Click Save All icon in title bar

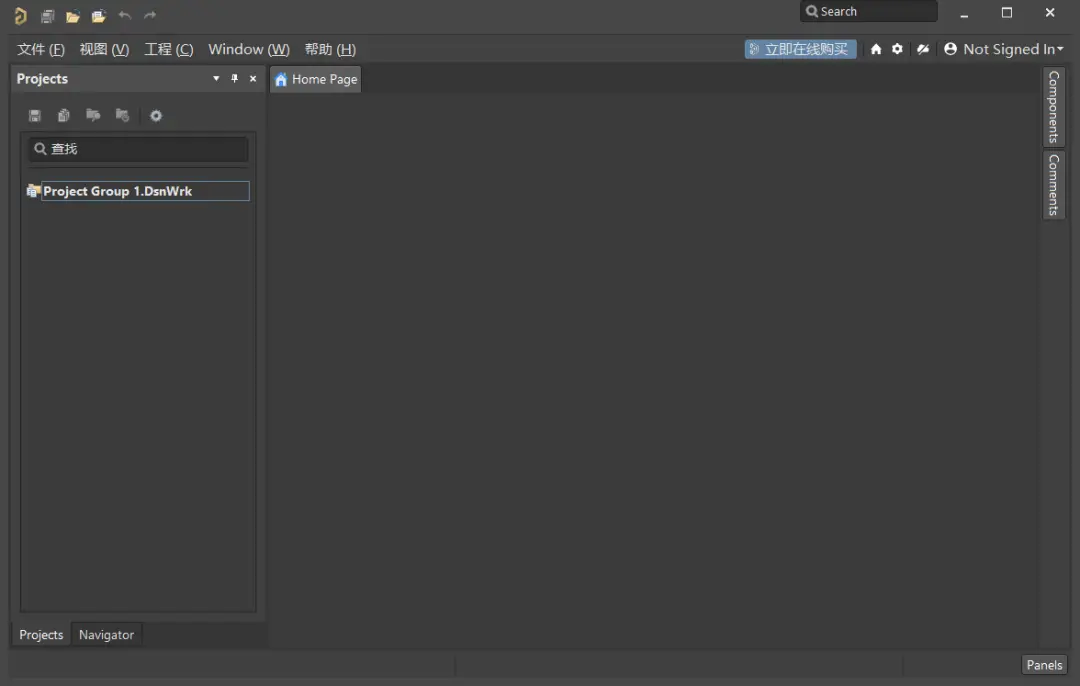[x=48, y=16]
